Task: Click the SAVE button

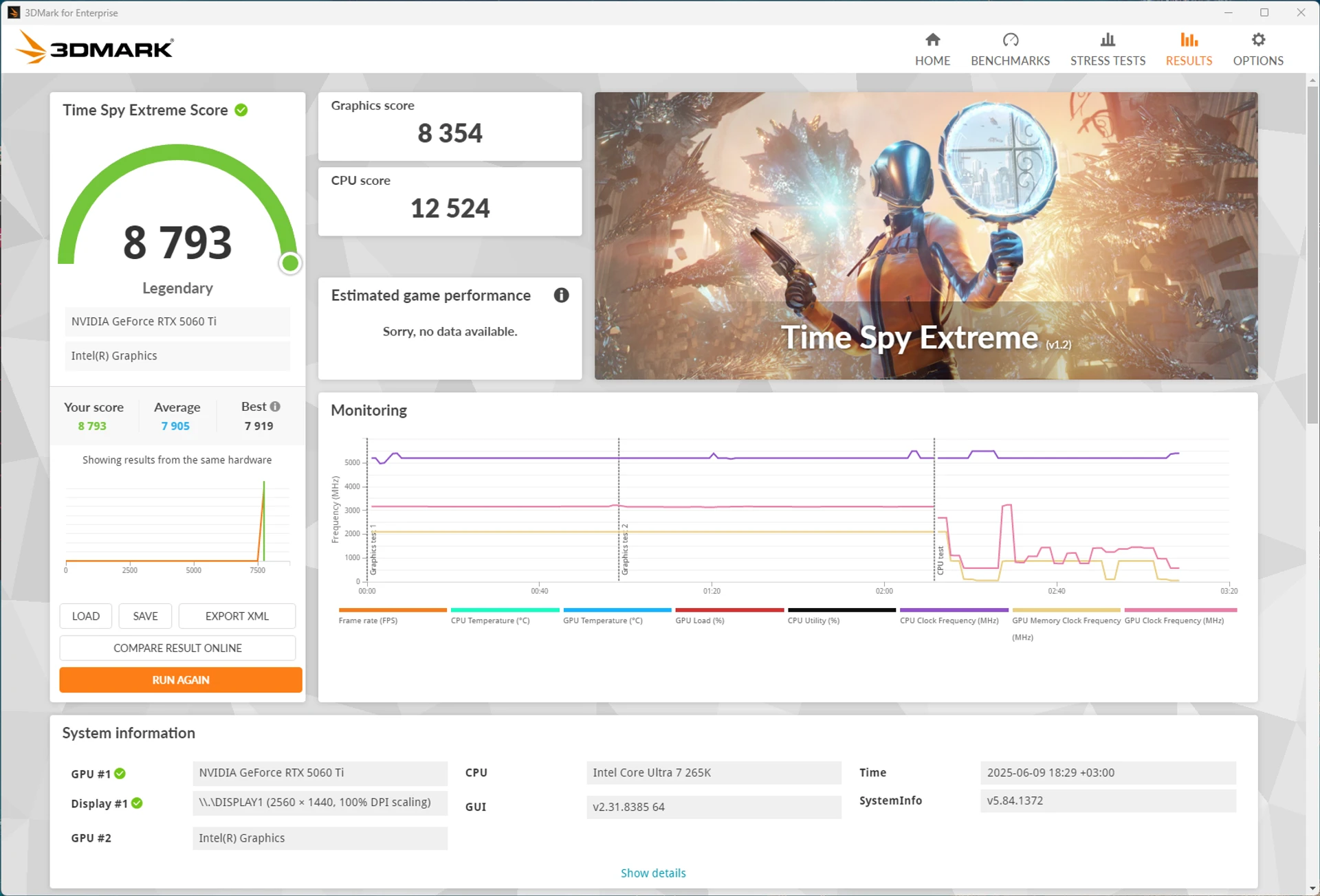Action: coord(145,616)
